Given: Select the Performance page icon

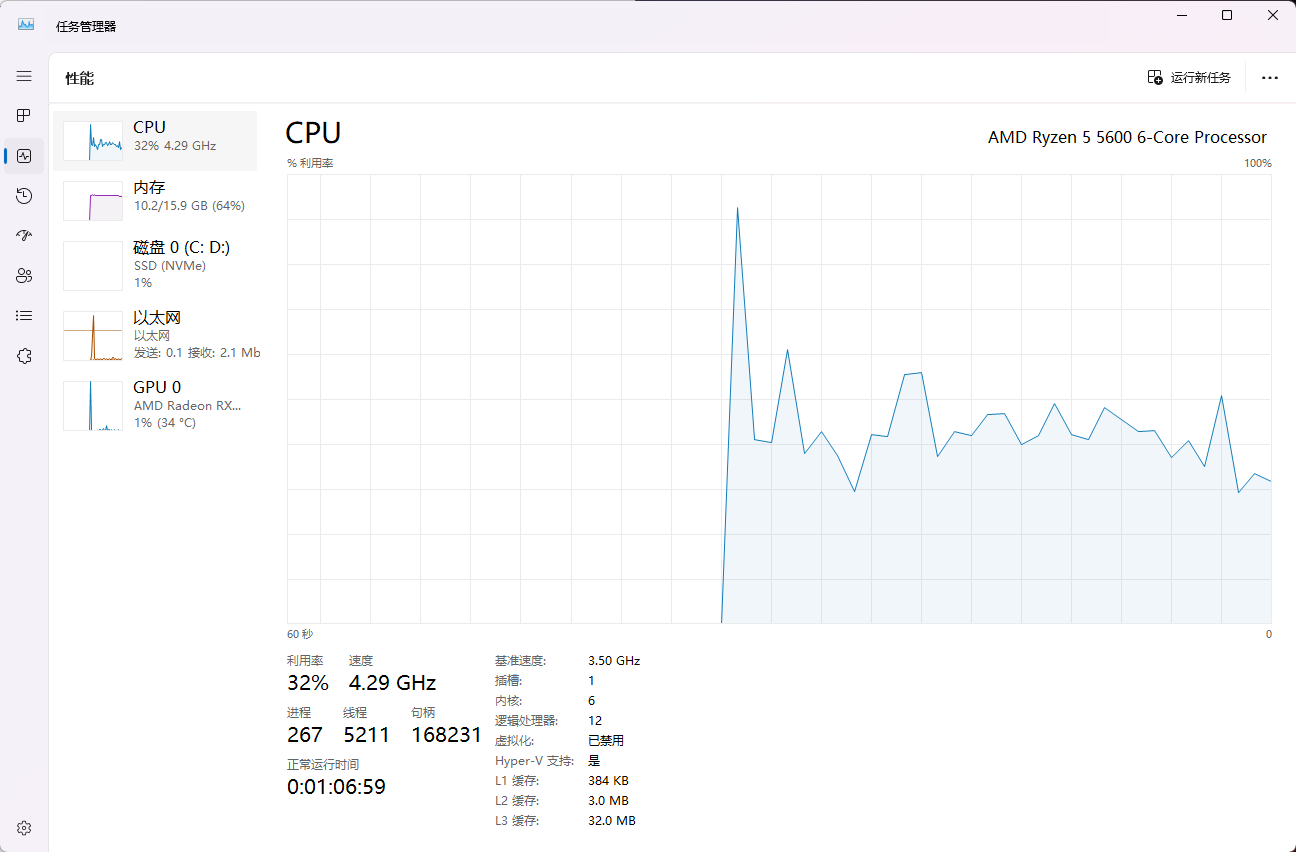Looking at the screenshot, I should click(x=24, y=156).
